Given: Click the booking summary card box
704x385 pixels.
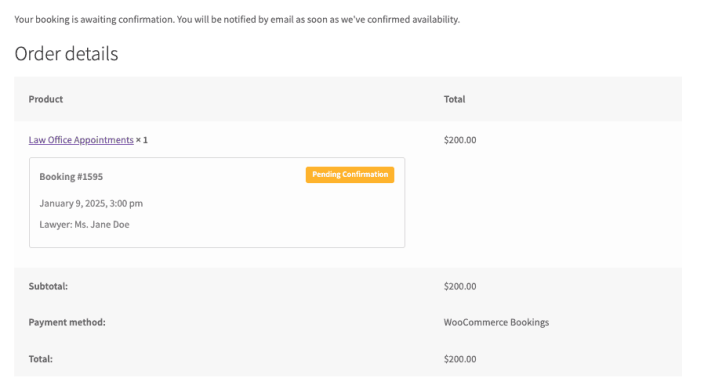Looking at the screenshot, I should [x=217, y=202].
